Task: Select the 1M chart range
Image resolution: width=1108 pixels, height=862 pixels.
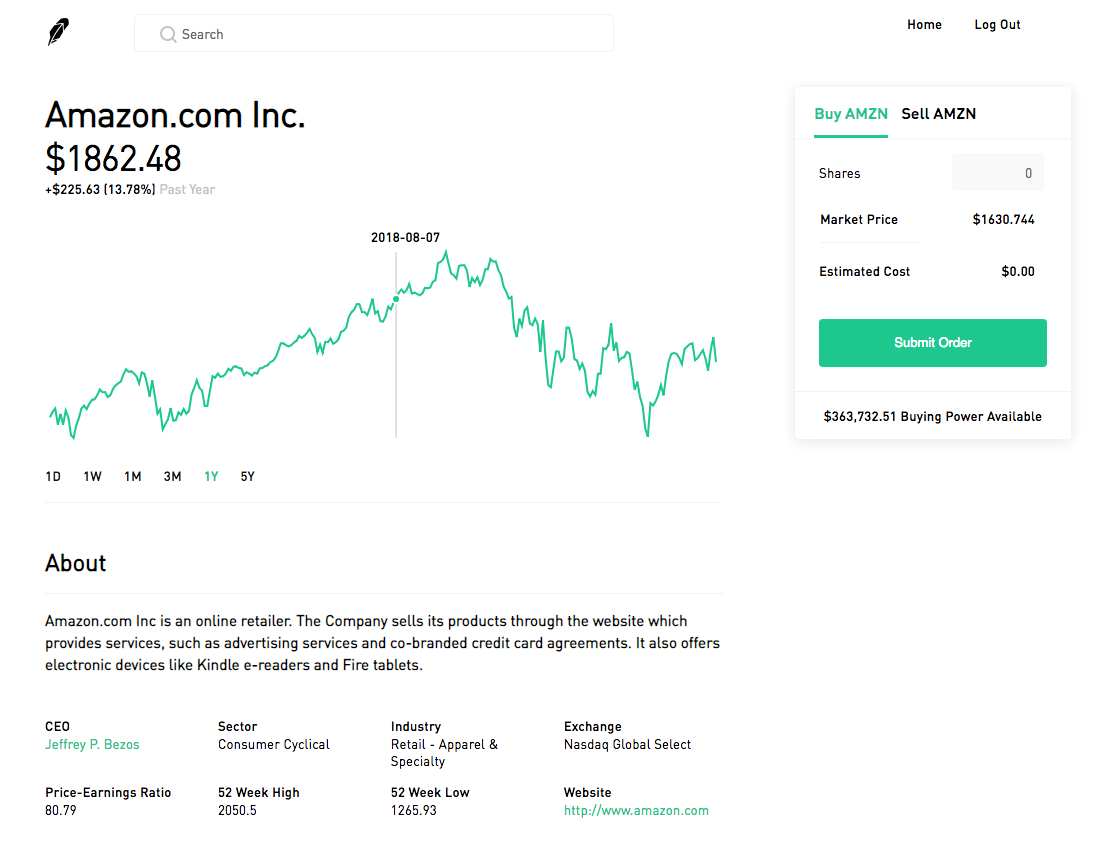Action: (x=133, y=476)
